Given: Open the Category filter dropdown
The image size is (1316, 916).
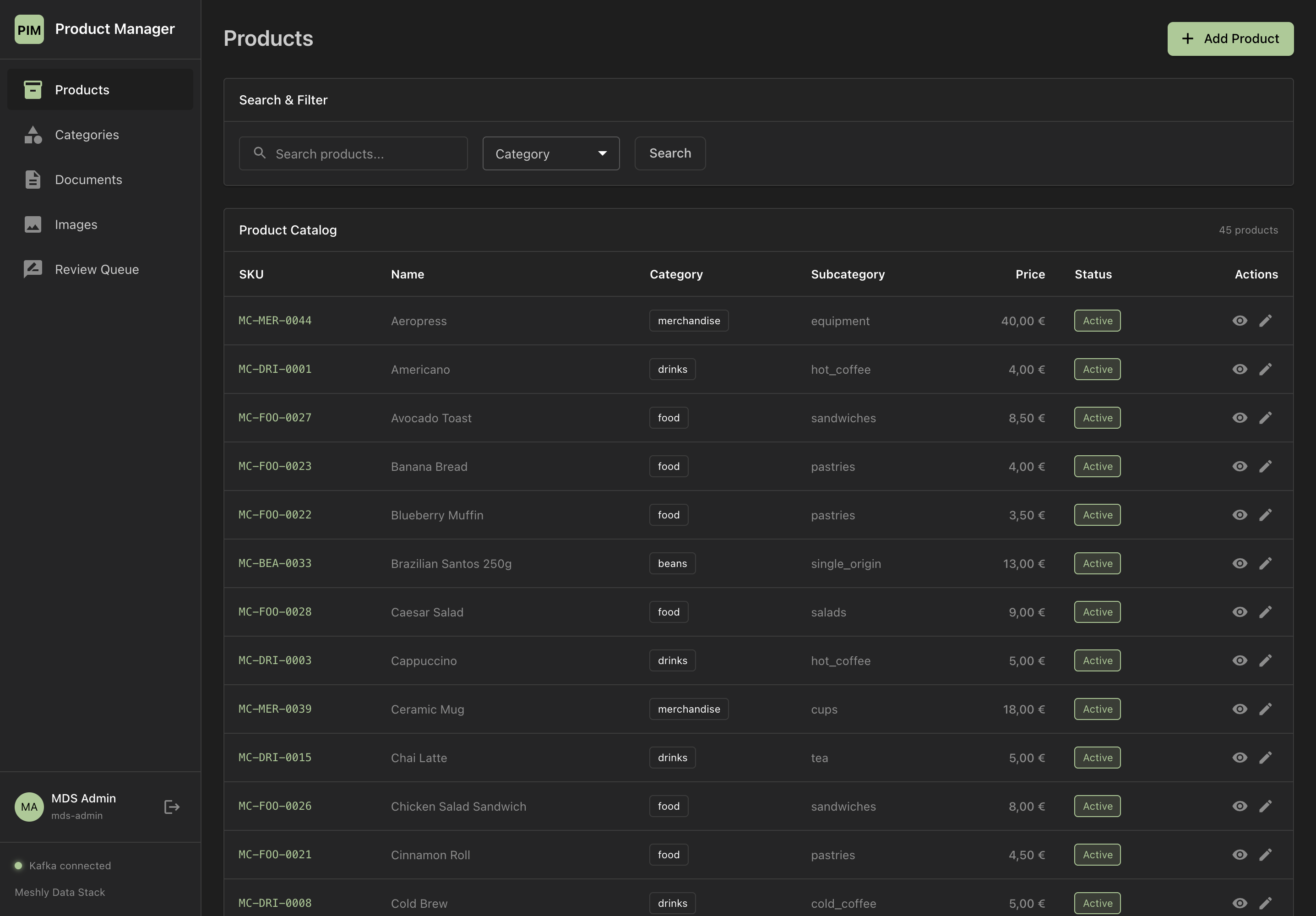Looking at the screenshot, I should [x=551, y=153].
